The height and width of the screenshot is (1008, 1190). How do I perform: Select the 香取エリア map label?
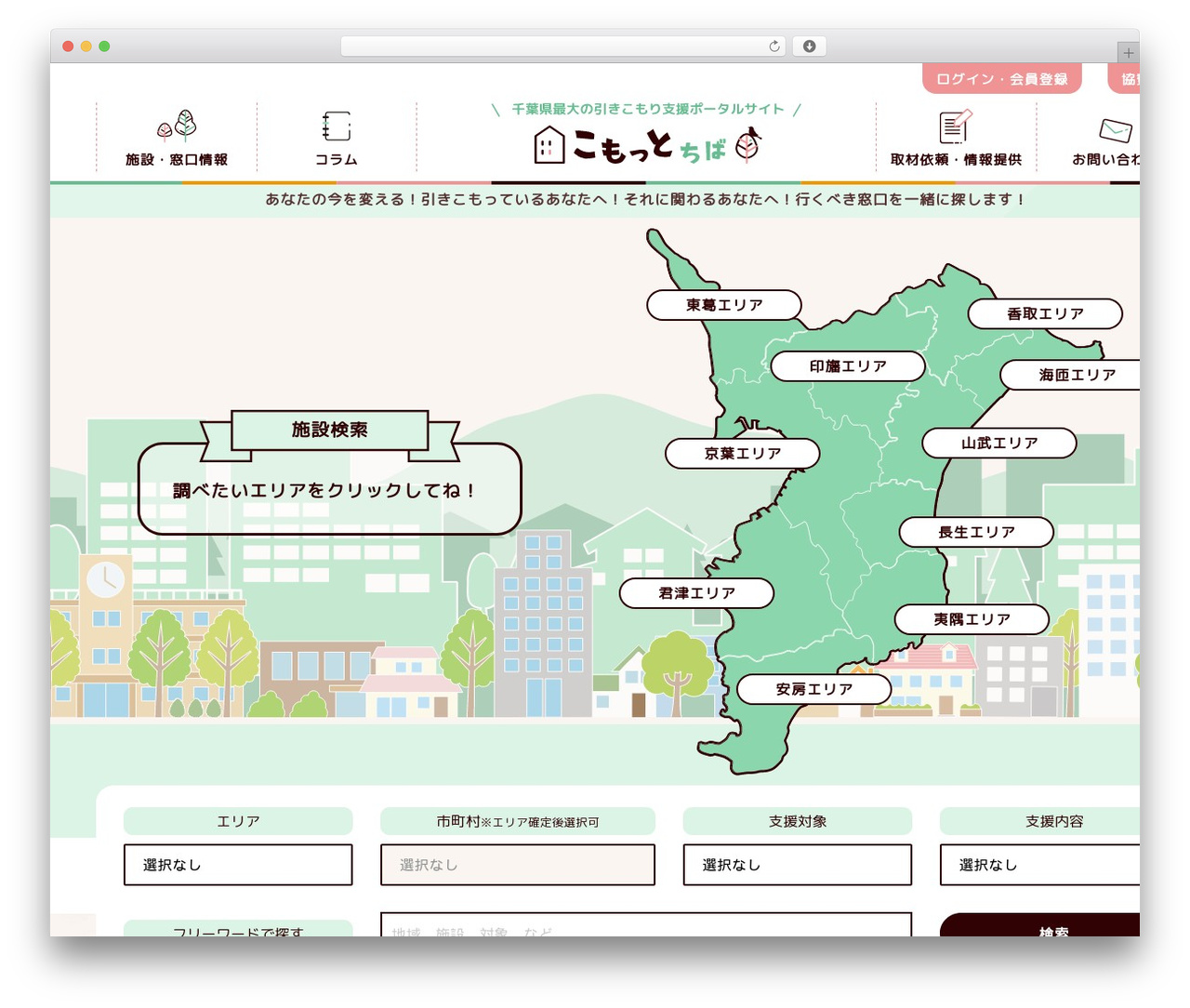coord(1045,314)
